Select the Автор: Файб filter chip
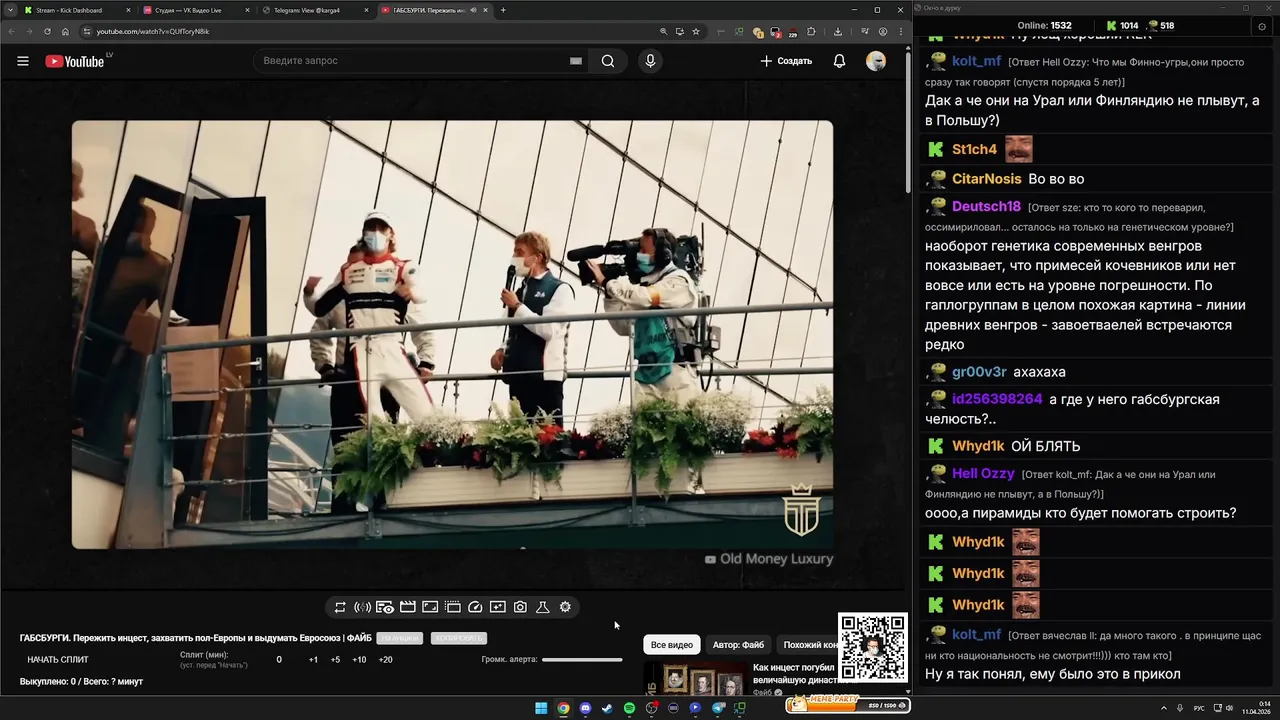 tap(738, 645)
